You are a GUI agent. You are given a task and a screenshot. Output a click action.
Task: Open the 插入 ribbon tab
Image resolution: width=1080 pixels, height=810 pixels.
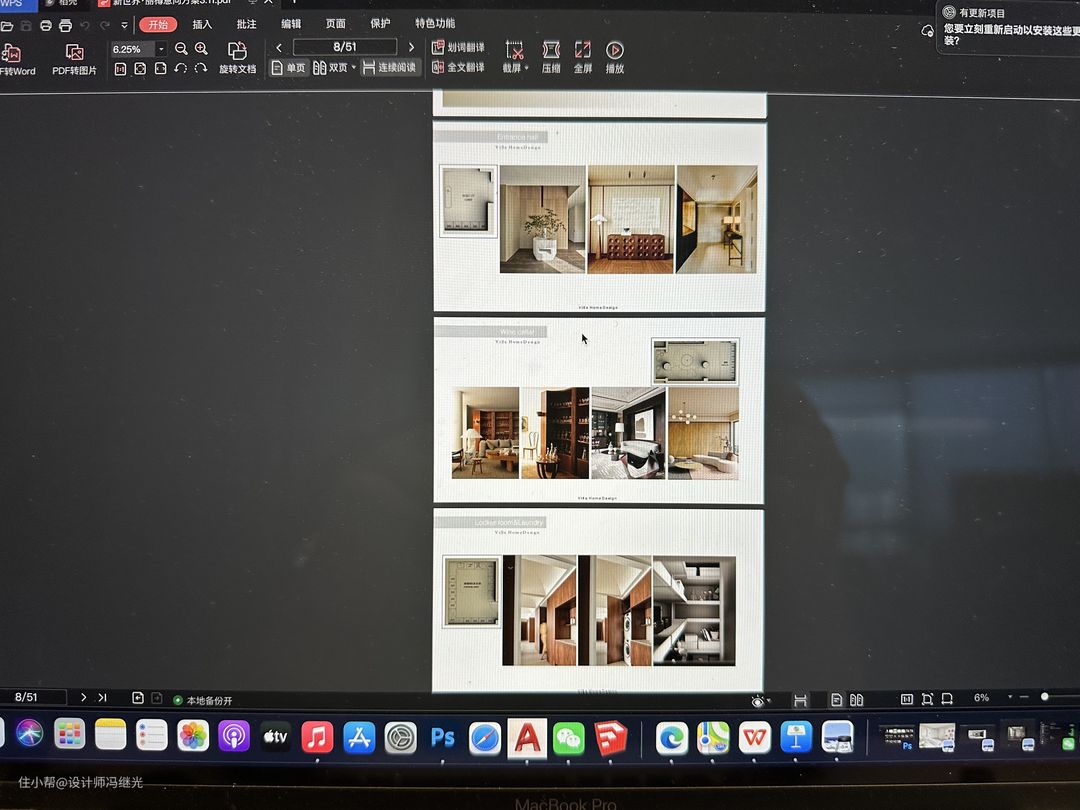click(202, 24)
